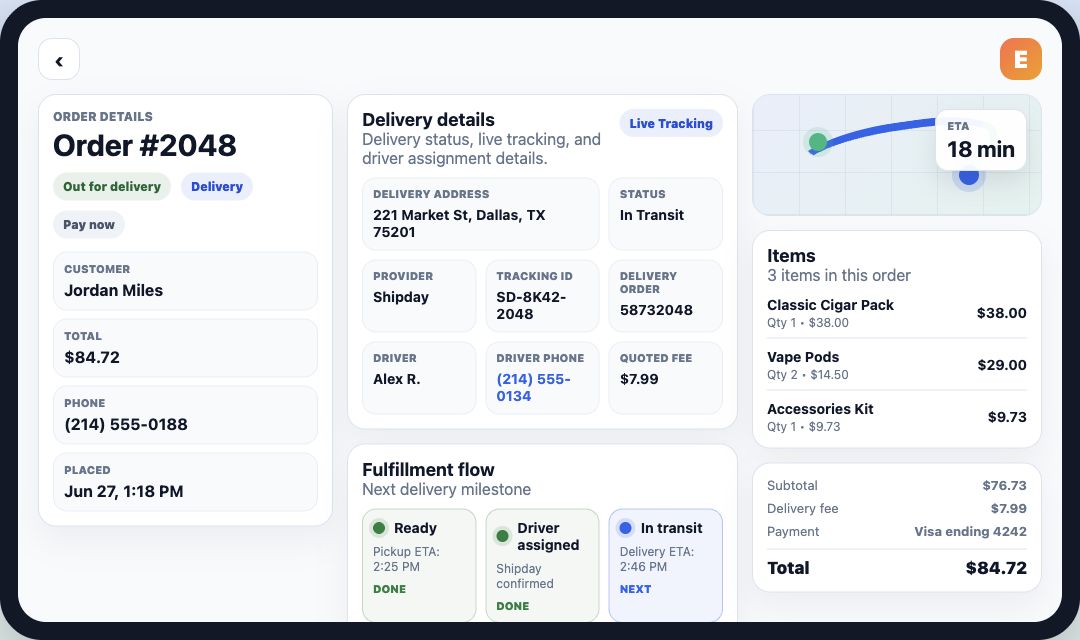Click the ETA 18 min card

pyautogui.click(x=981, y=140)
